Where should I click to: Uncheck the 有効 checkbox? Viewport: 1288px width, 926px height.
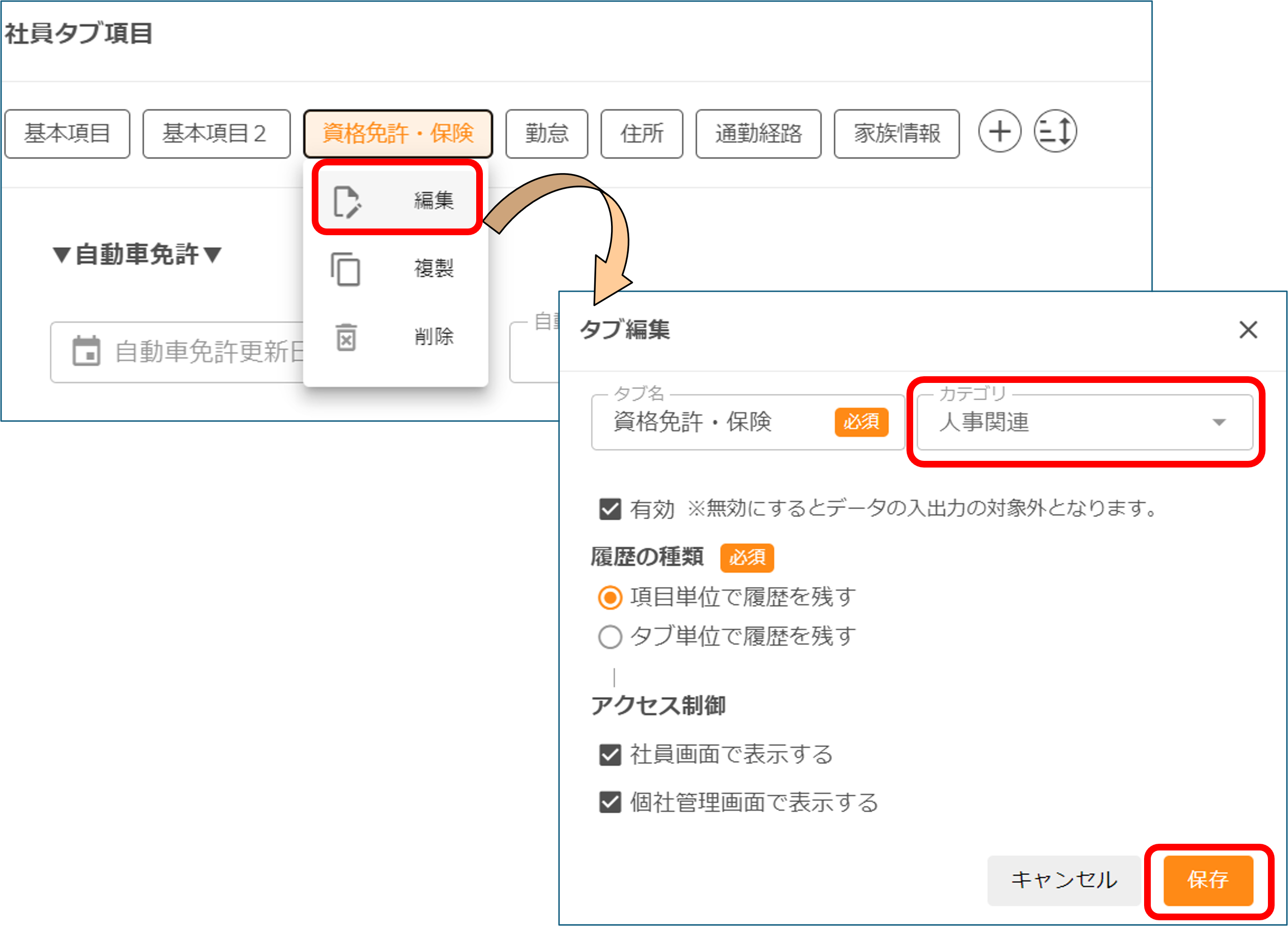[x=610, y=510]
